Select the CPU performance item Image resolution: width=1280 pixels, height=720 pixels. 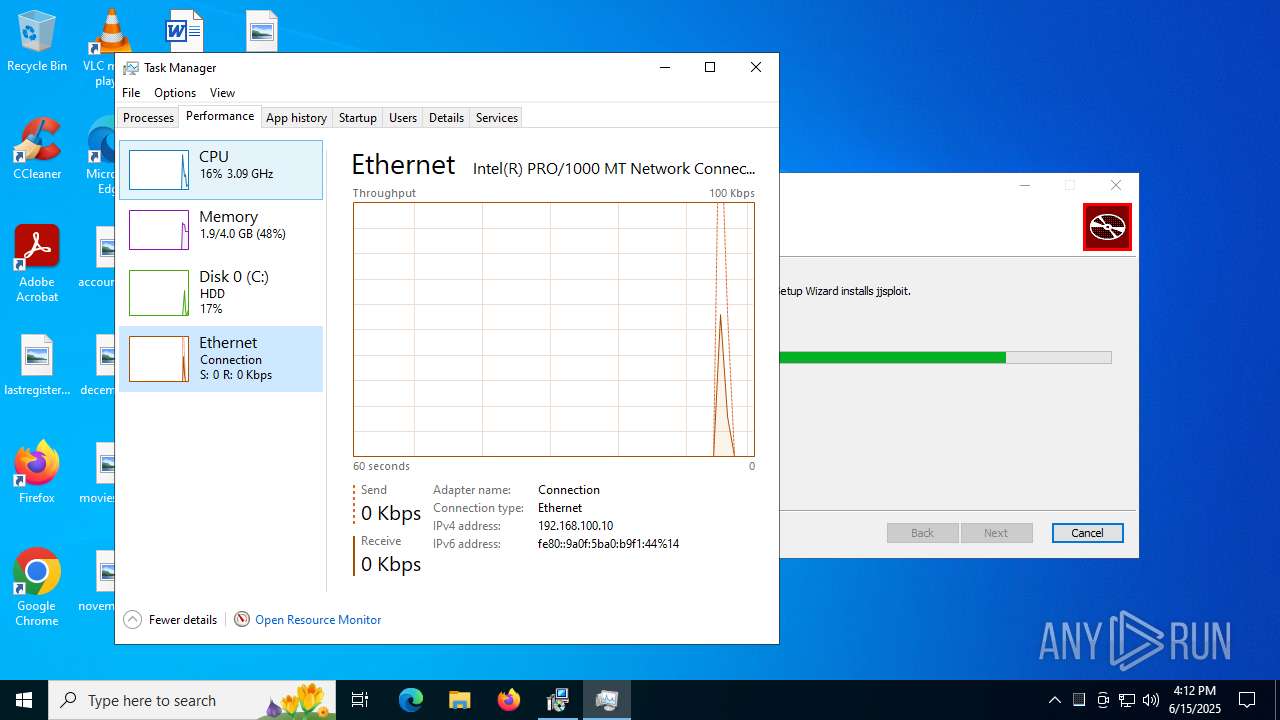221,169
